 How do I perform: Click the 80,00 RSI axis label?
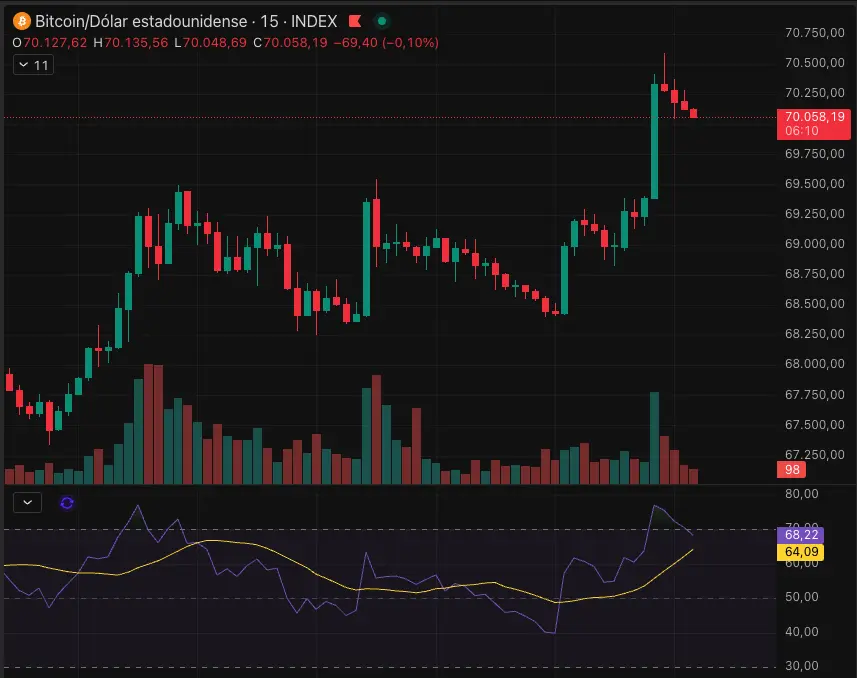pyautogui.click(x=801, y=494)
